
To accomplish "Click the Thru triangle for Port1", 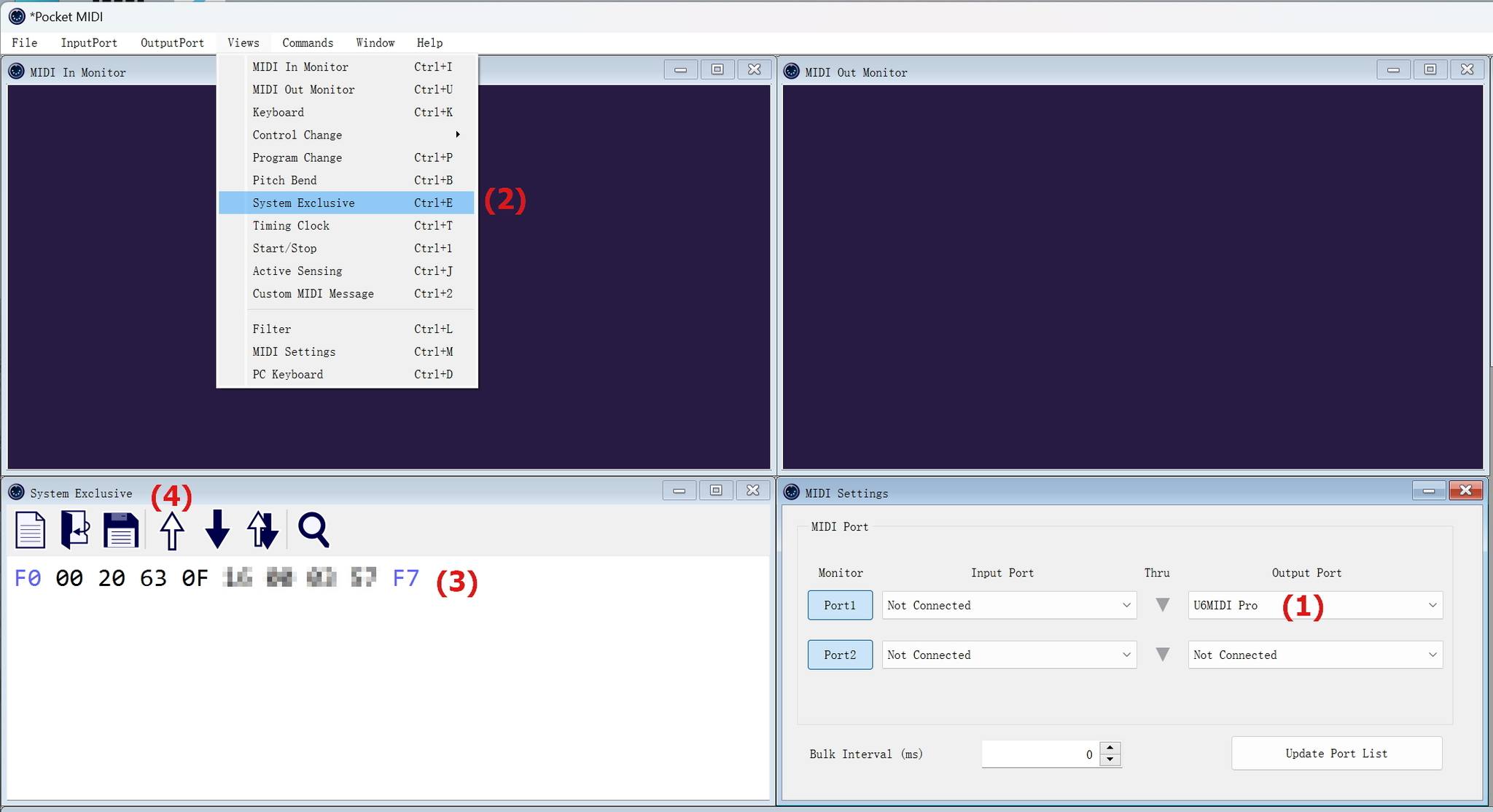I will pos(1163,605).
